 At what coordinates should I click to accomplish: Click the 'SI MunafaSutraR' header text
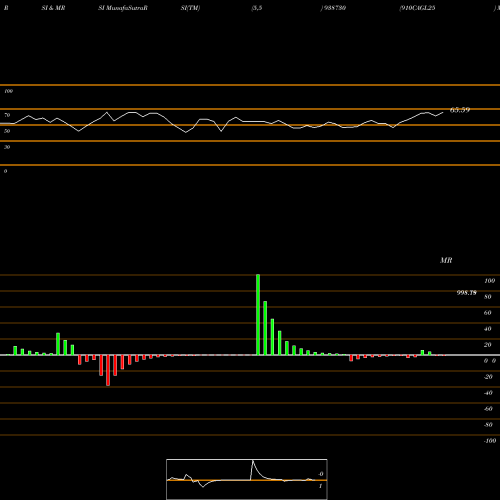coord(123,8)
